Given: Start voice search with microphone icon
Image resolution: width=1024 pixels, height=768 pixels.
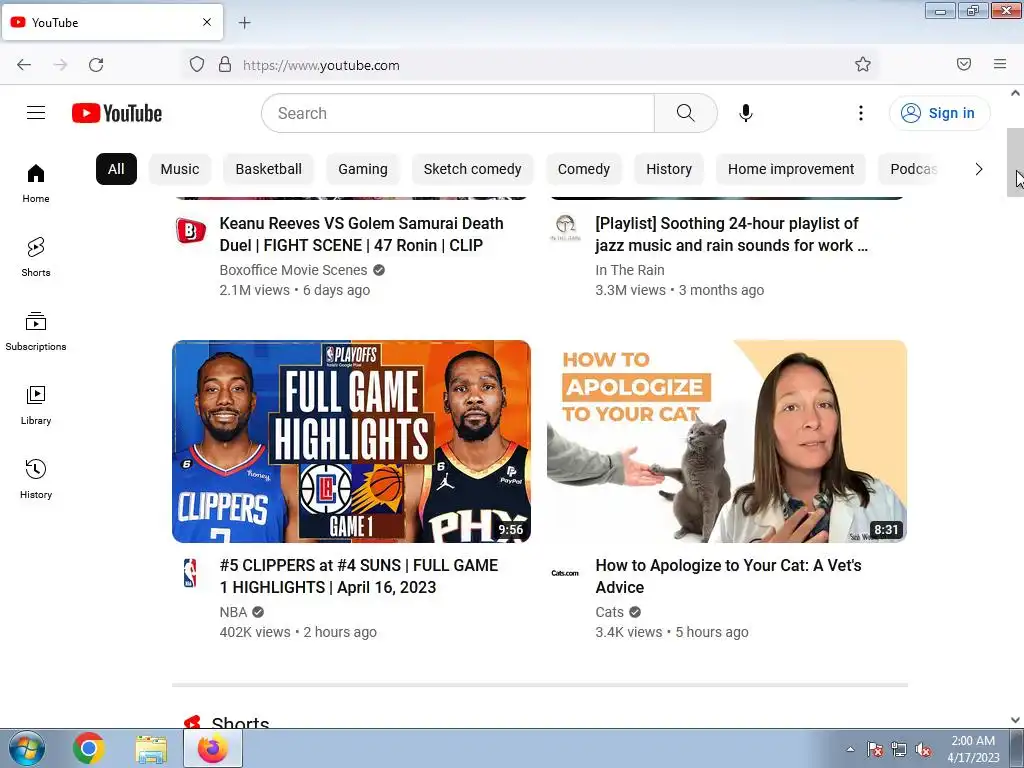Looking at the screenshot, I should pos(746,113).
